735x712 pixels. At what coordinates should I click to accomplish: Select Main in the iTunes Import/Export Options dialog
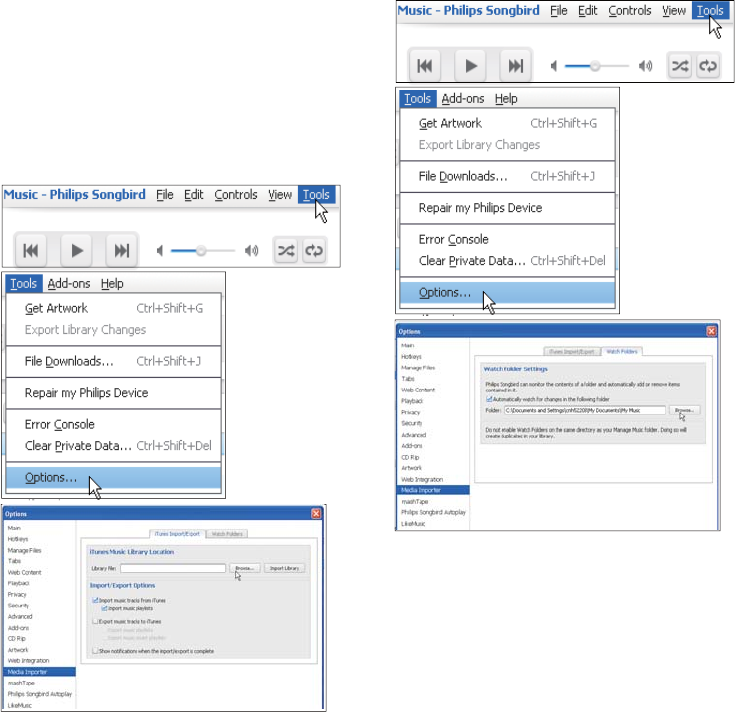(14, 528)
